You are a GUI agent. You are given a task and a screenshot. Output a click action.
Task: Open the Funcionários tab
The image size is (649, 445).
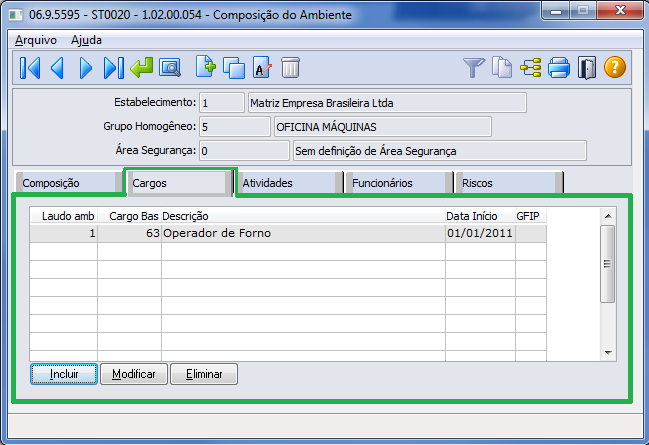tap(399, 183)
